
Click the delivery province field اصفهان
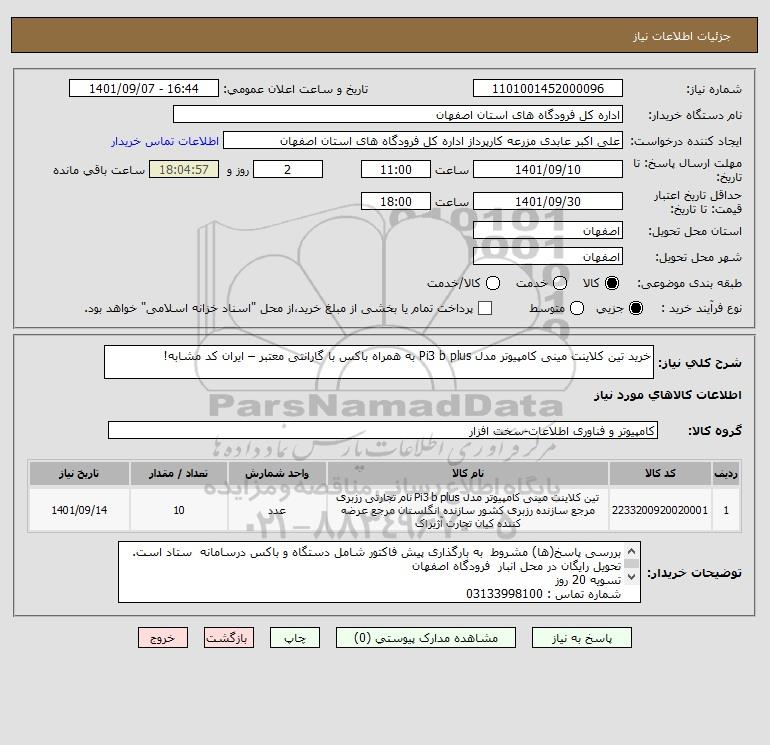pyautogui.click(x=548, y=231)
